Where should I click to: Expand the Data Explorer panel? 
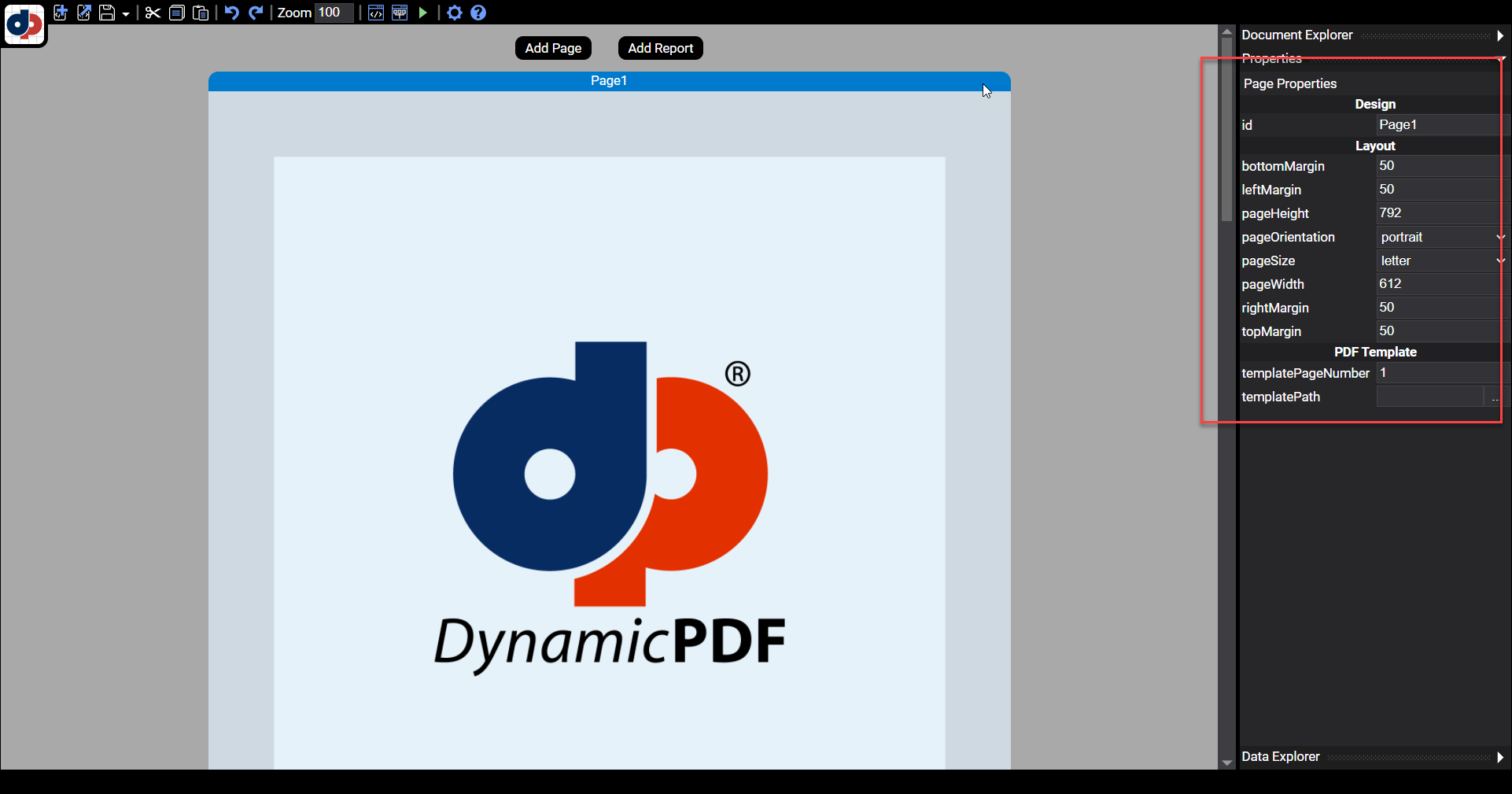pyautogui.click(x=1499, y=757)
